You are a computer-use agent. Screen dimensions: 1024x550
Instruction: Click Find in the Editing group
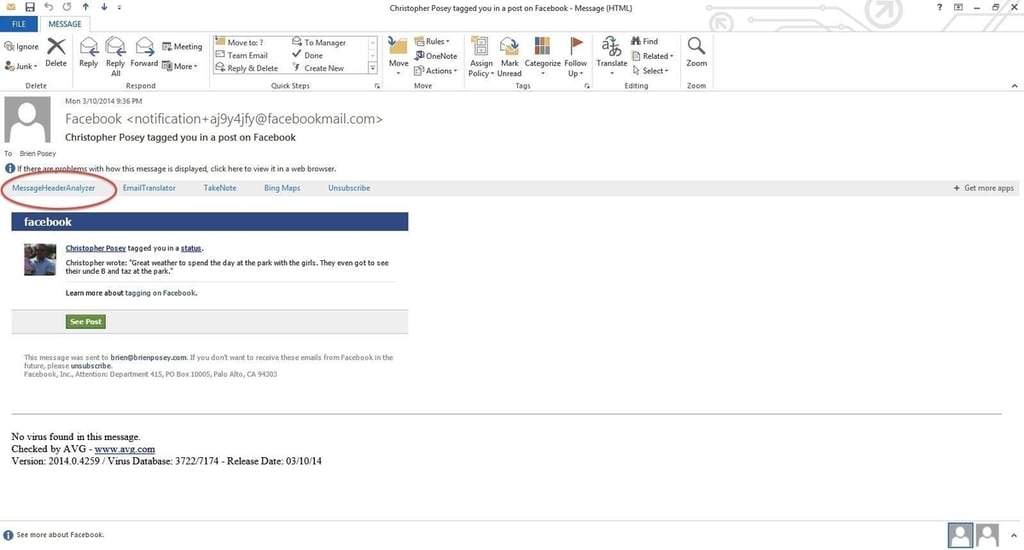[645, 41]
